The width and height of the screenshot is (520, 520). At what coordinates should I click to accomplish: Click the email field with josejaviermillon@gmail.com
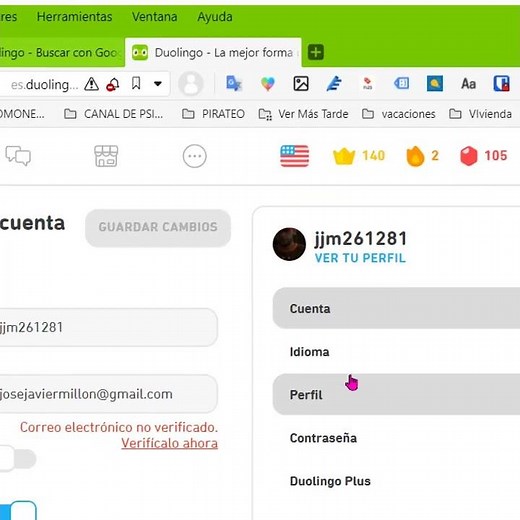(x=109, y=394)
